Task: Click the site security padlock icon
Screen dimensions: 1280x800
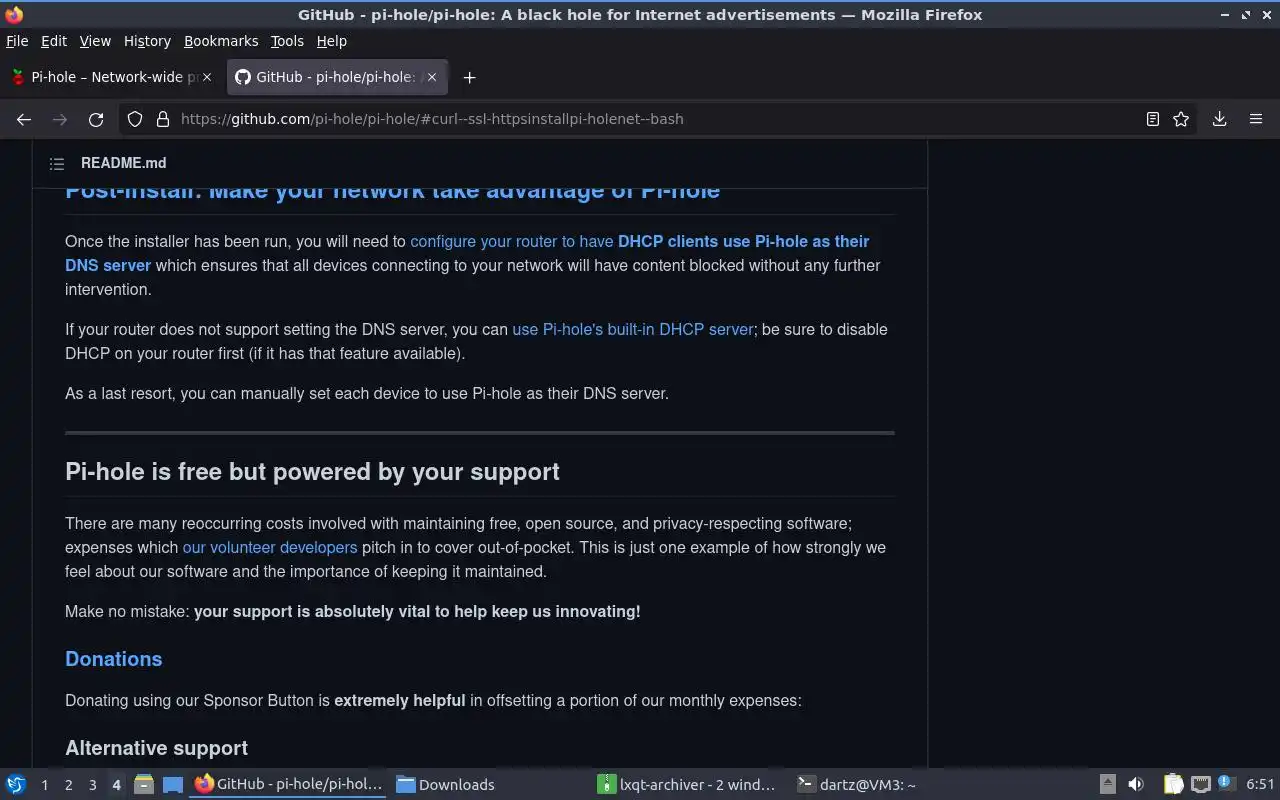Action: (163, 119)
